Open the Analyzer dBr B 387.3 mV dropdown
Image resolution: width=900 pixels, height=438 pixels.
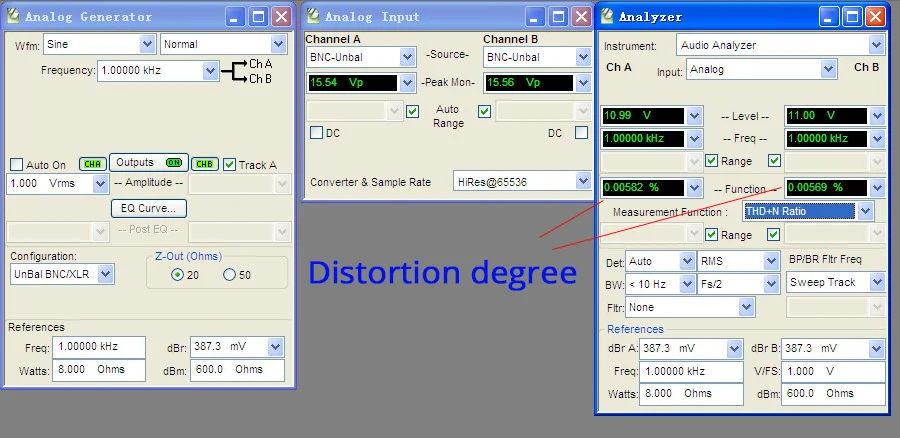click(x=876, y=348)
